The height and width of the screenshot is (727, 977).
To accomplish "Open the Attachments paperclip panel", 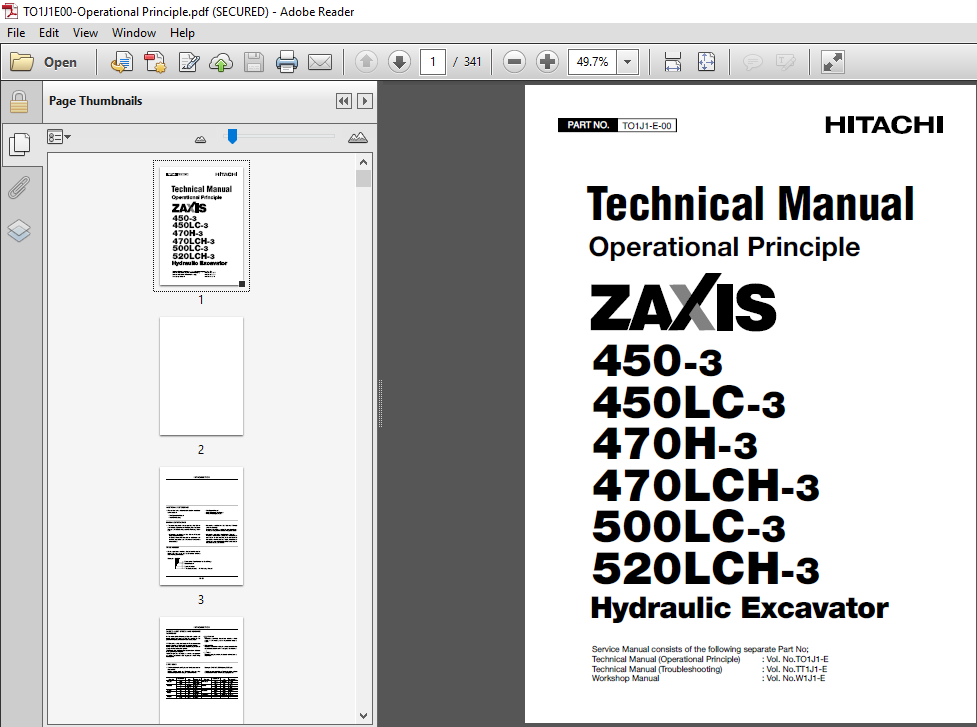I will coord(19,187).
